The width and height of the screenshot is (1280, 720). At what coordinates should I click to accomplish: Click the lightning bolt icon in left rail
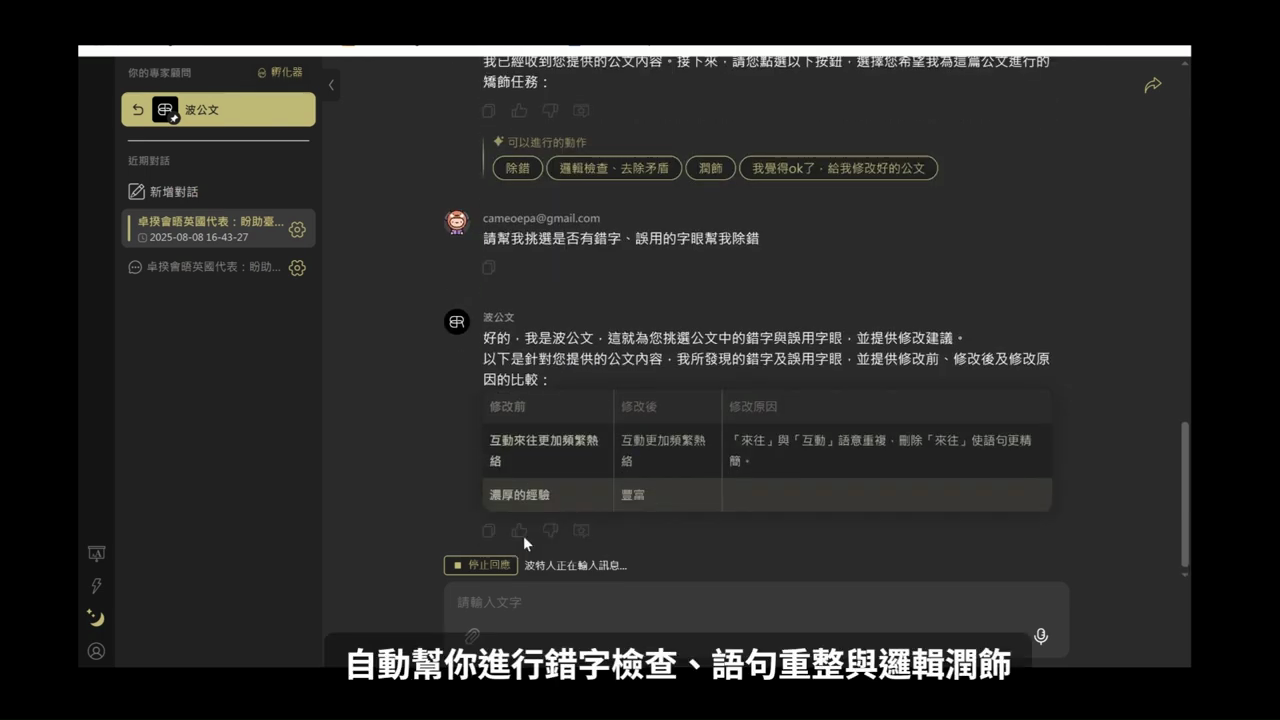pos(96,586)
